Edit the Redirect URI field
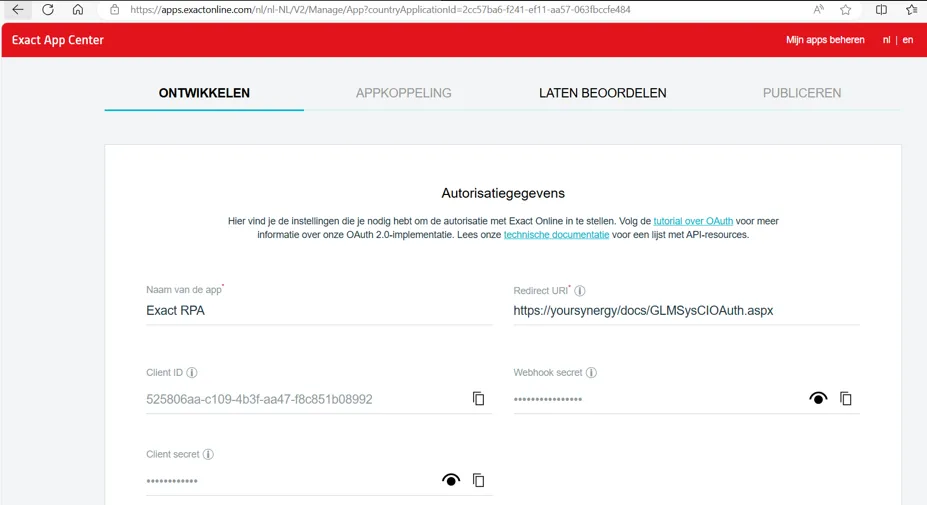 (686, 310)
